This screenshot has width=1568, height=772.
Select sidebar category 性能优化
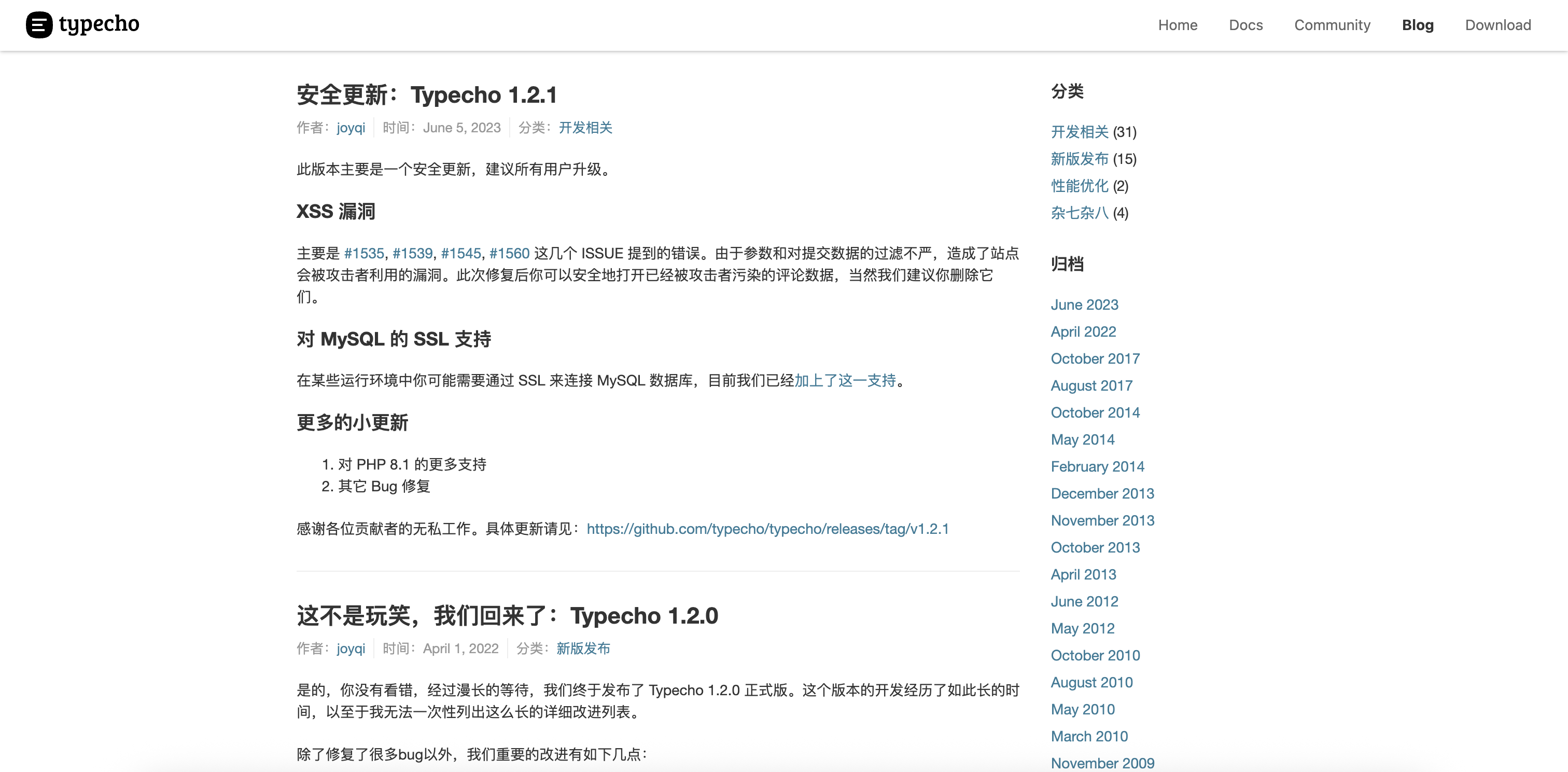[x=1080, y=186]
